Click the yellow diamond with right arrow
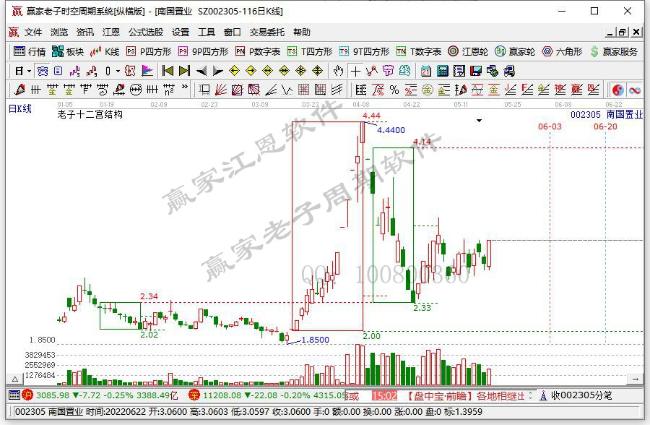The height and width of the screenshot is (425, 650). click(251, 71)
